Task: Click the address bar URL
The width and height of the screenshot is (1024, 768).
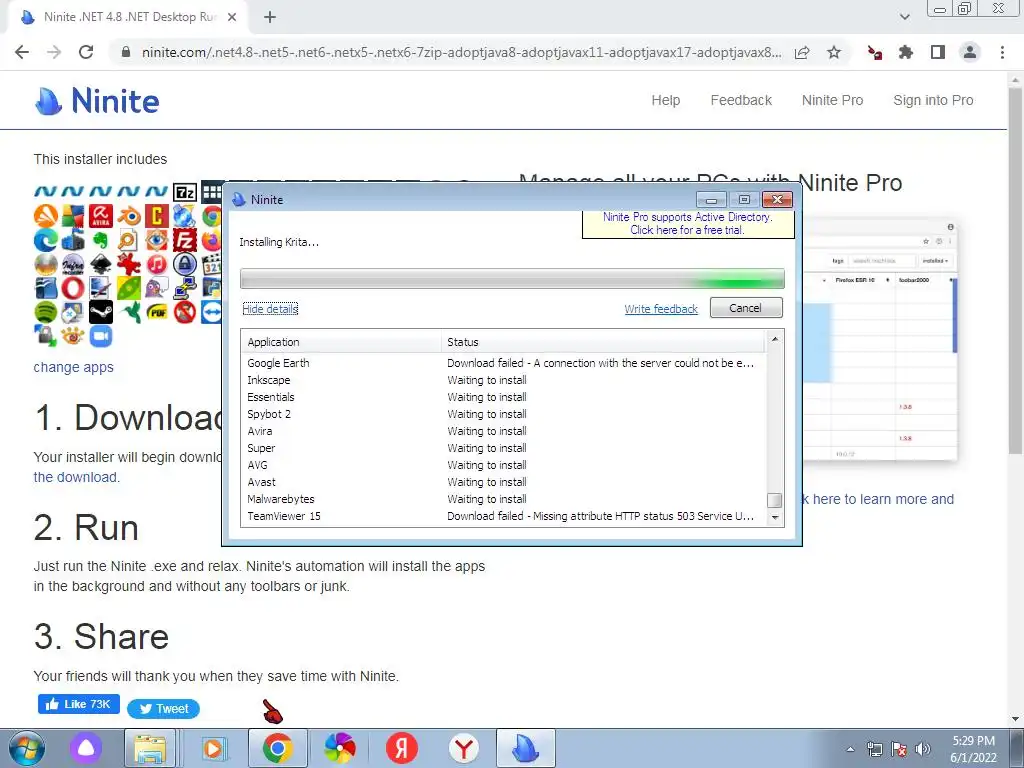Action: pos(461,52)
